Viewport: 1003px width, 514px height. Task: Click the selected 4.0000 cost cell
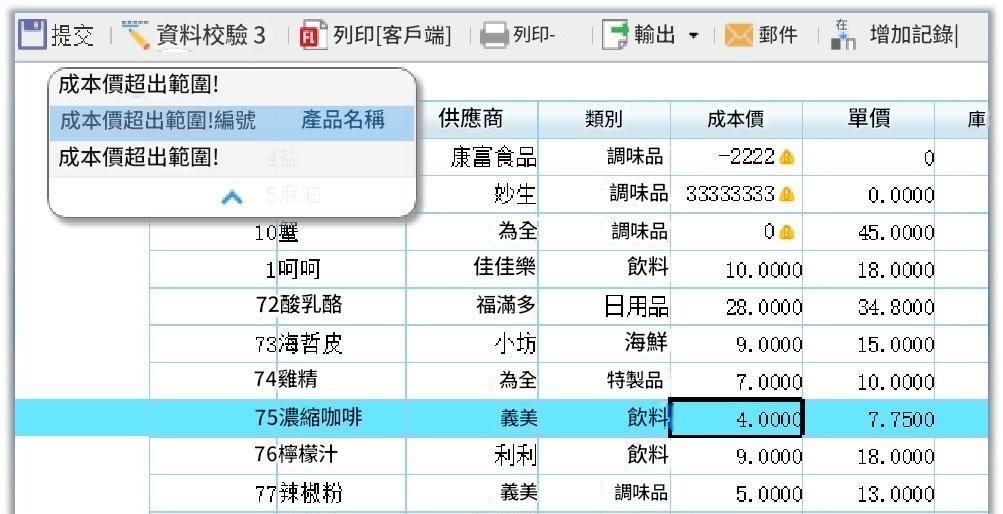[736, 418]
